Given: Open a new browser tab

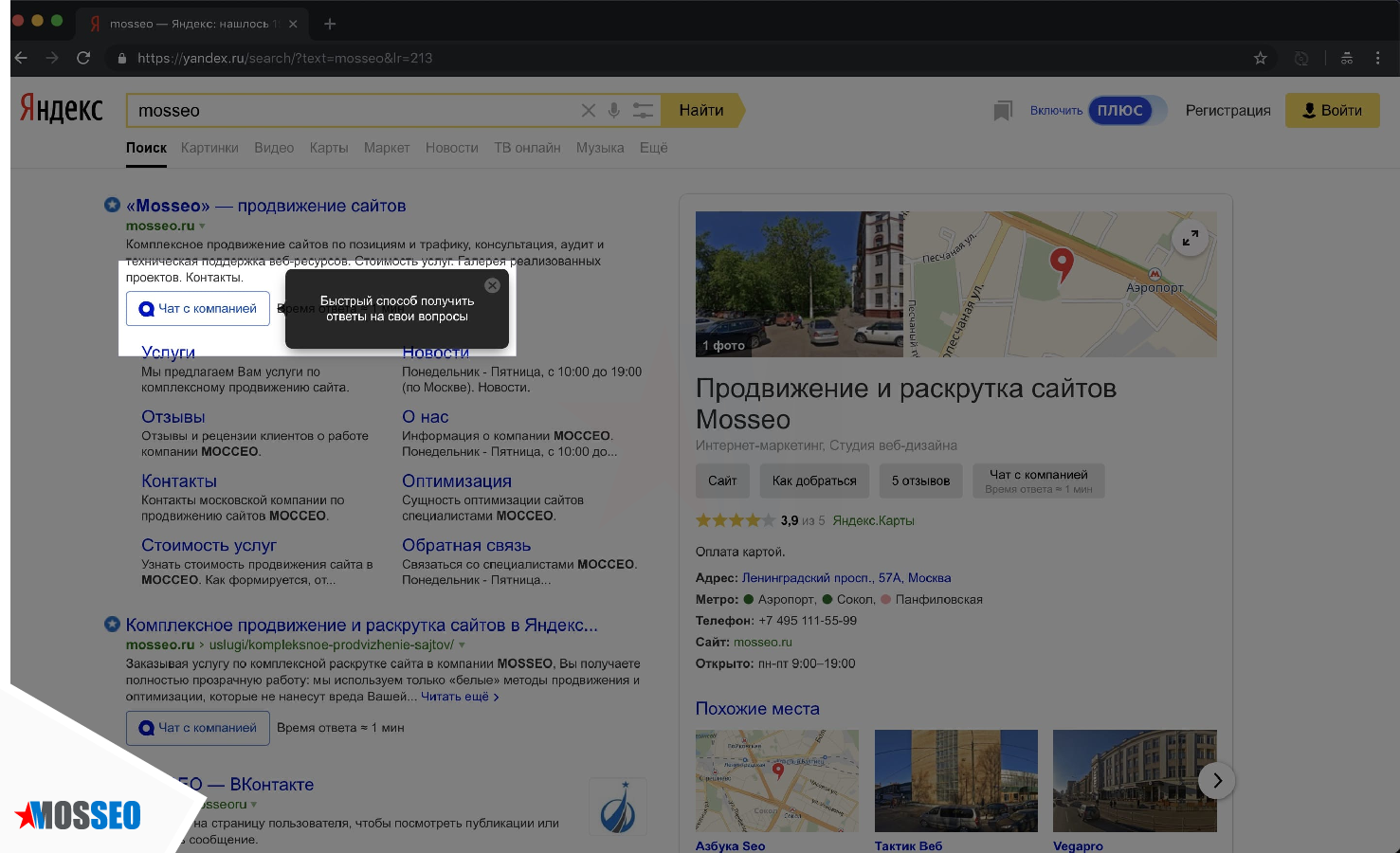Looking at the screenshot, I should pos(330,24).
